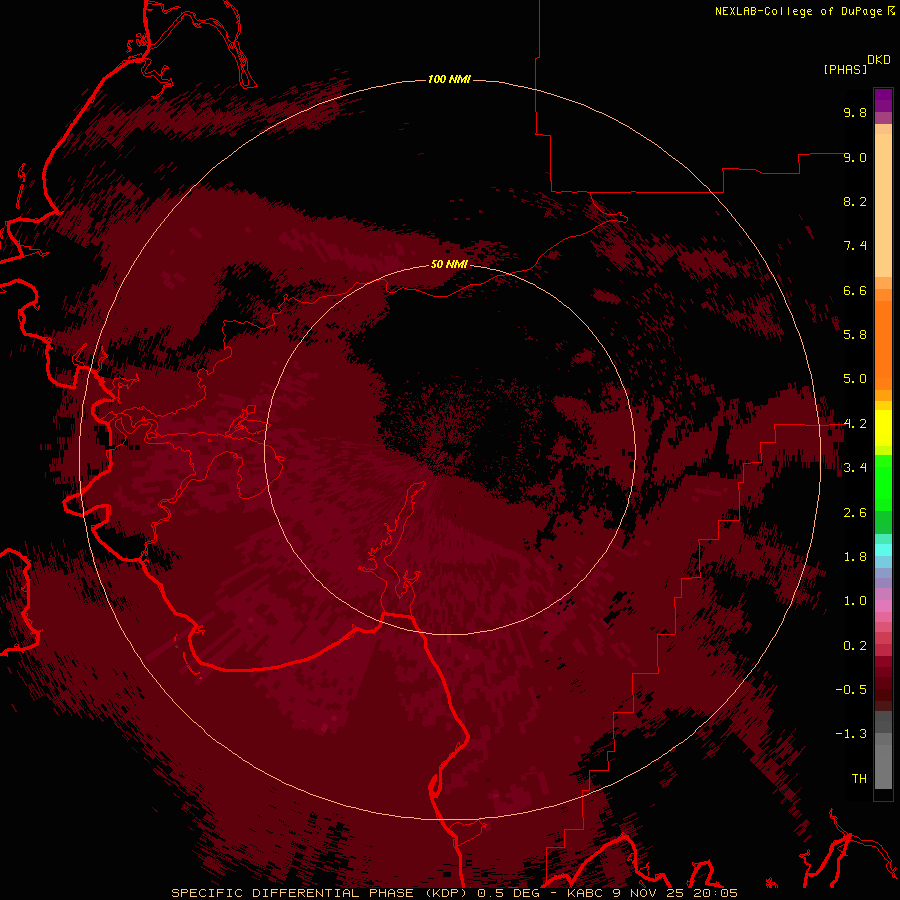The height and width of the screenshot is (900, 900).
Task: Click the 2.6 legend value
Action: point(855,513)
